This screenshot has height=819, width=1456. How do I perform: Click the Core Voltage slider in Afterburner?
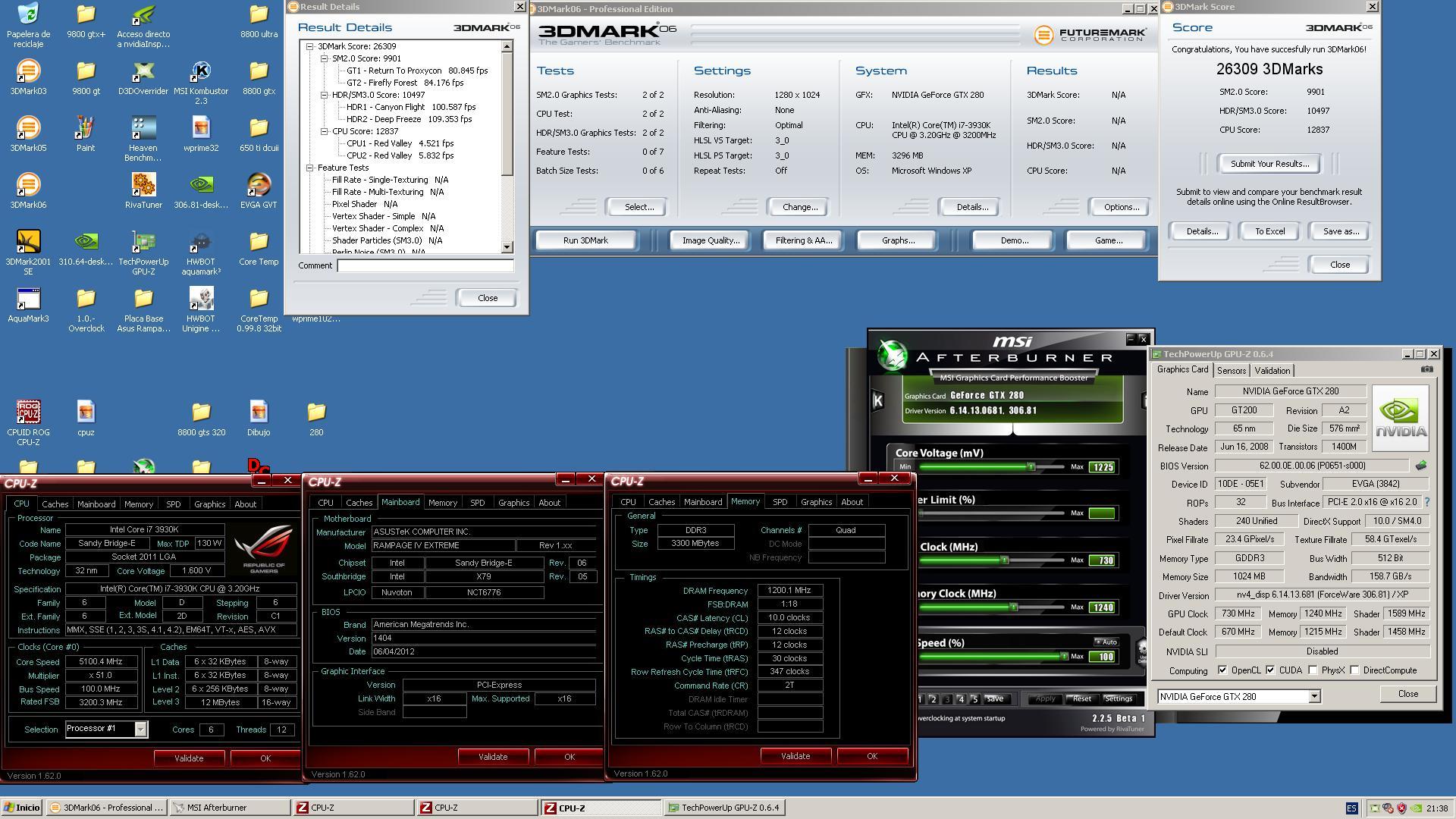(x=992, y=467)
